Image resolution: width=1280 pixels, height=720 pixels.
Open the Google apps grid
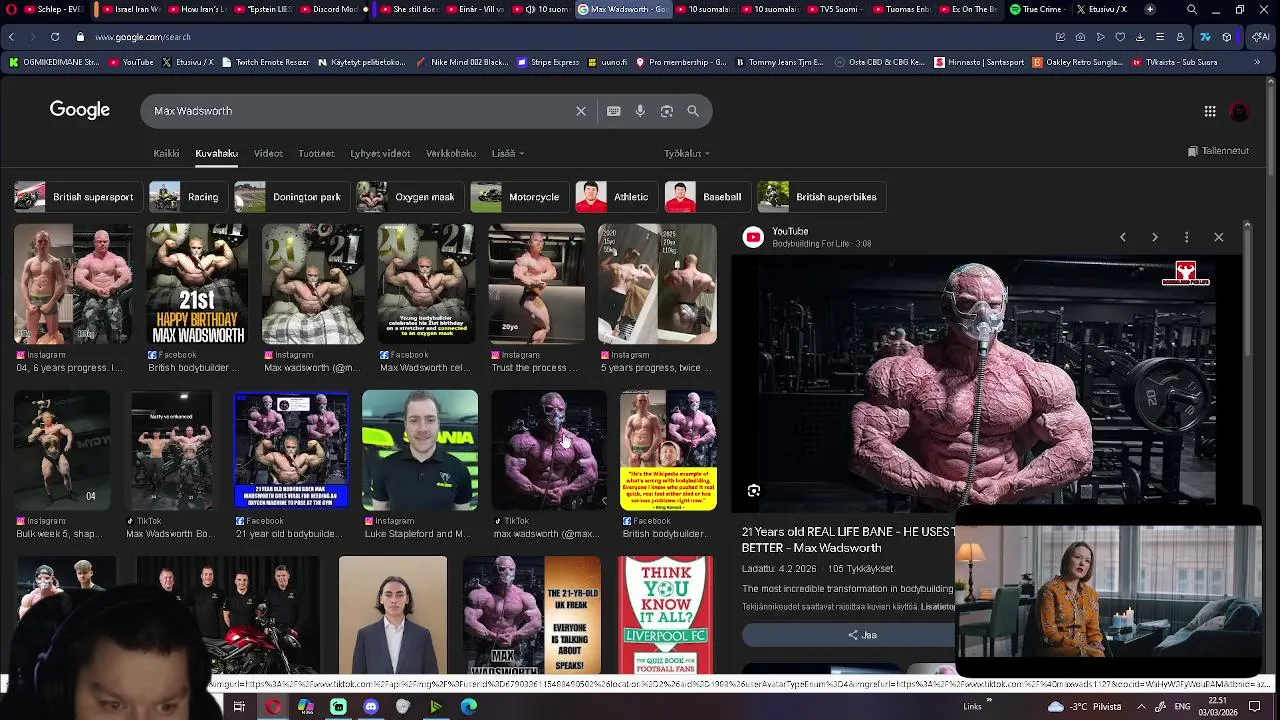pyautogui.click(x=1210, y=111)
